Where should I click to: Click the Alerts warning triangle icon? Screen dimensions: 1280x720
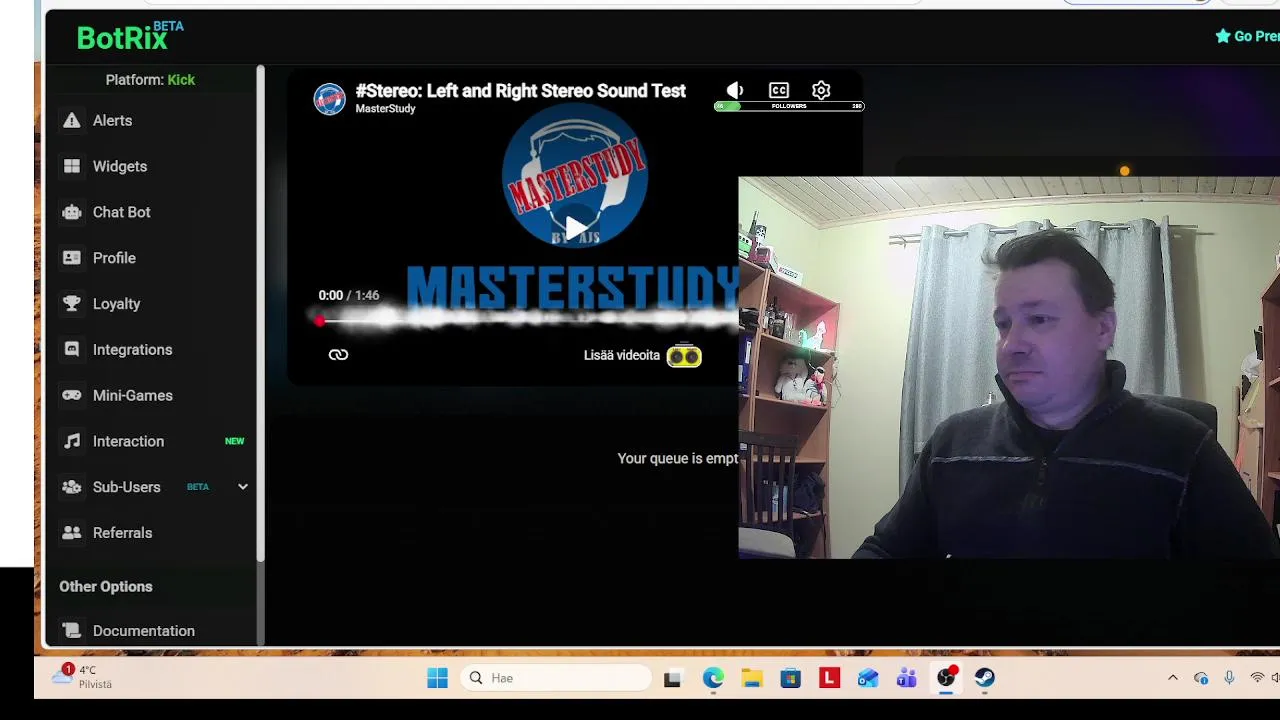coord(72,120)
